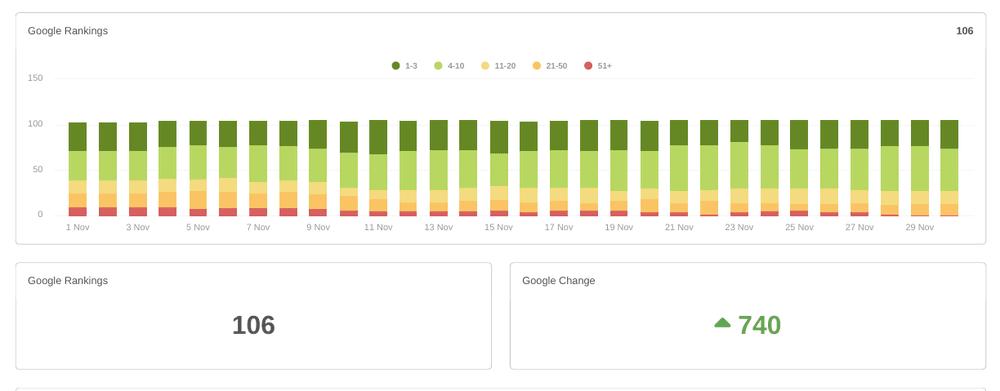Select the 11 Nov bar
The height and width of the screenshot is (391, 1000).
(x=378, y=168)
